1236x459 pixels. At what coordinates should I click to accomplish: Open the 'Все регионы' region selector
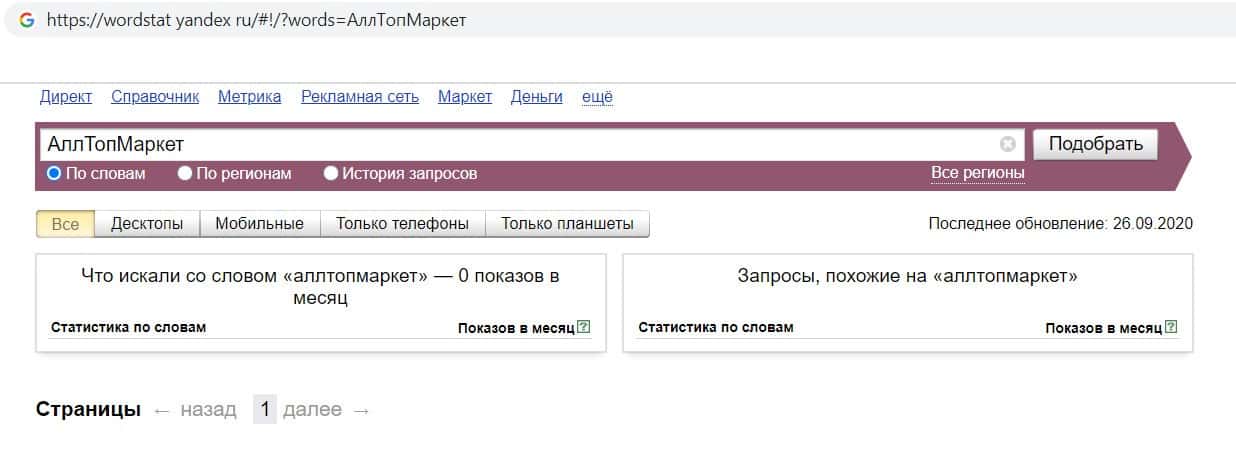(x=978, y=173)
